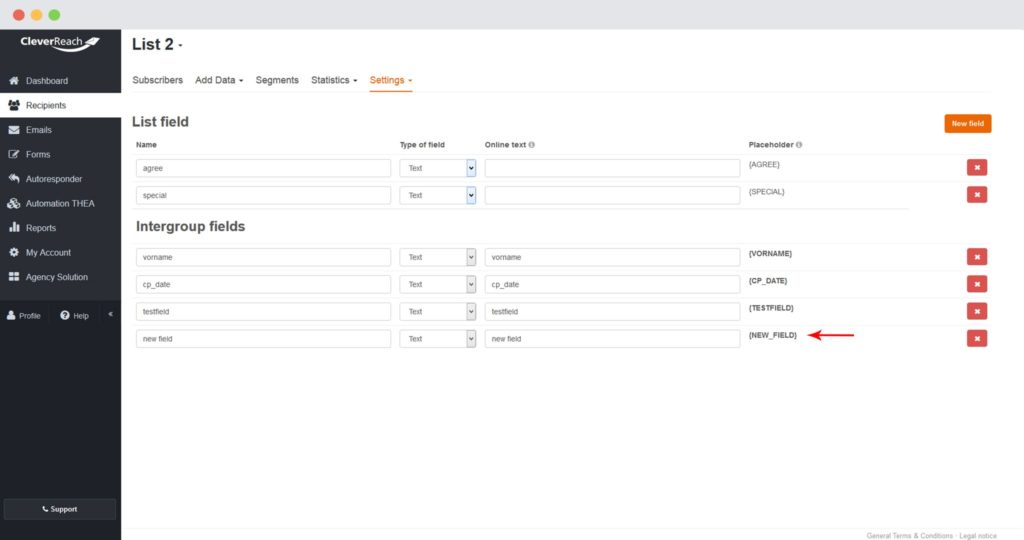Click the Profile user icon
This screenshot has width=1024, height=540.
pyautogui.click(x=11, y=315)
